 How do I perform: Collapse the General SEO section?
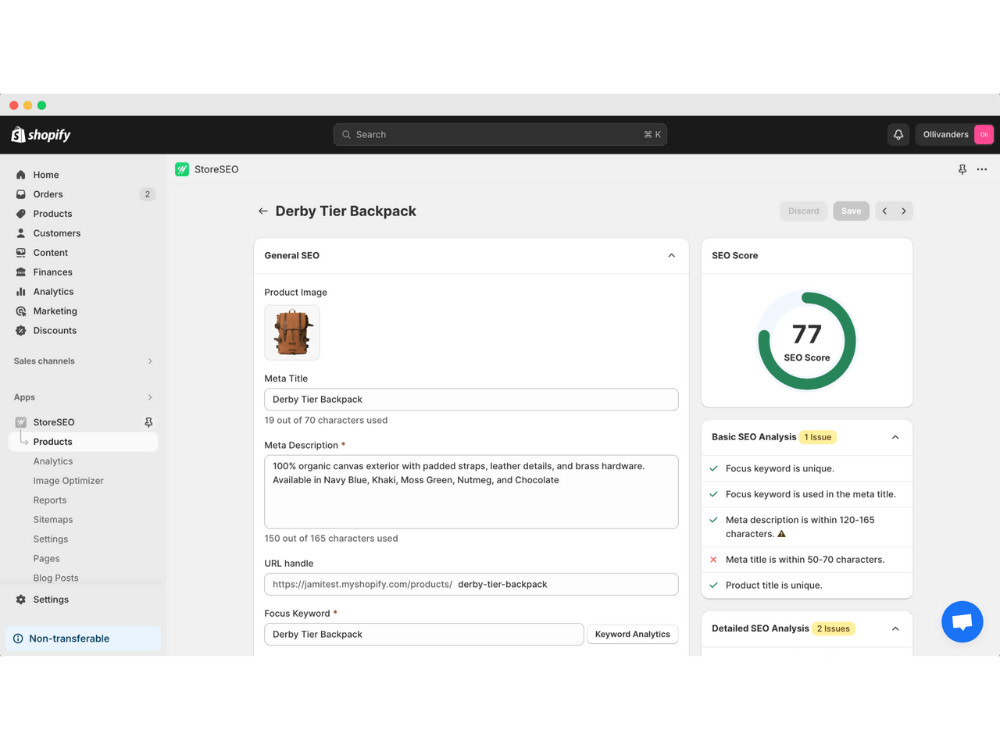[x=671, y=255]
